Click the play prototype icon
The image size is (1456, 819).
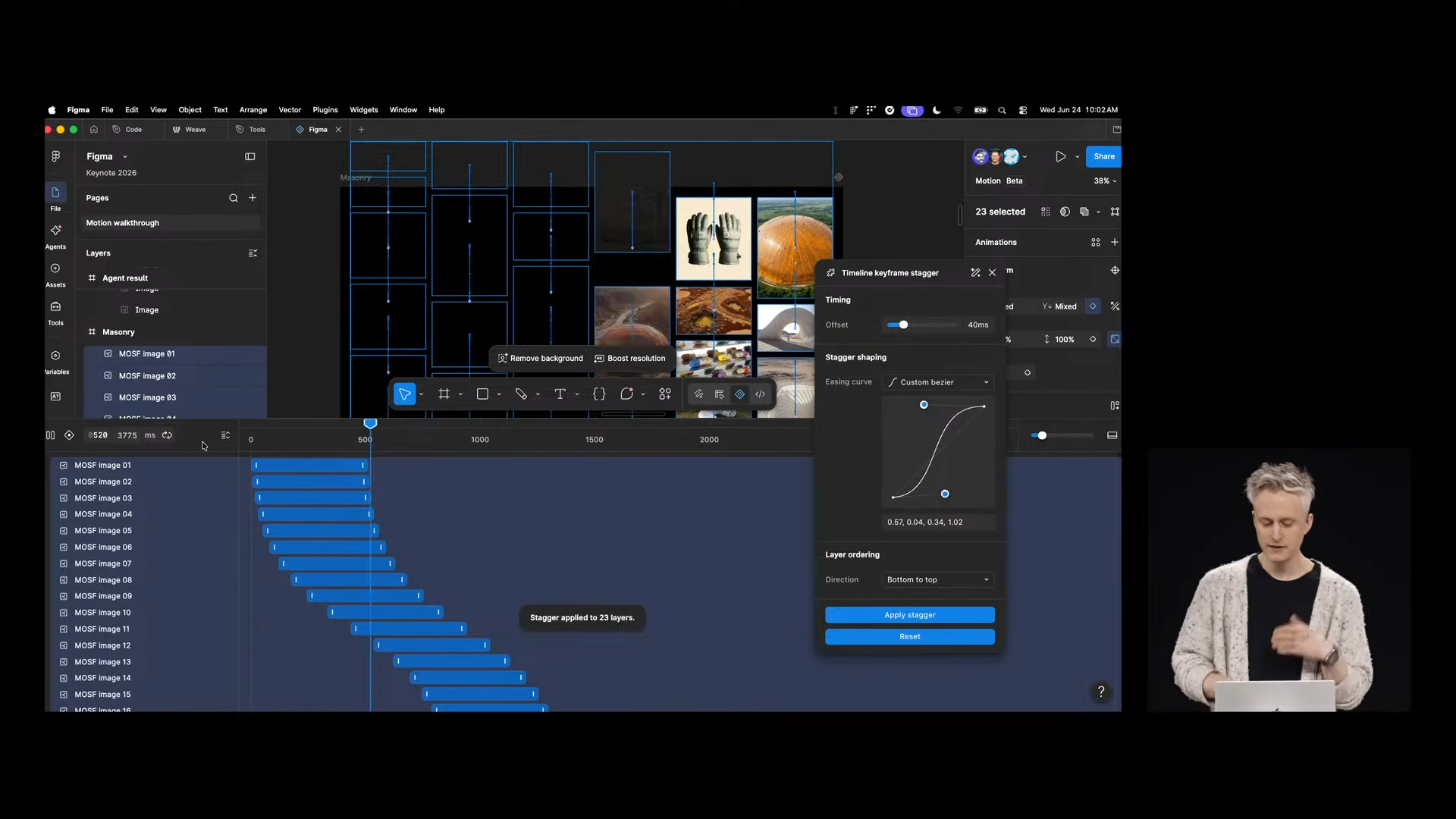pos(1060,157)
